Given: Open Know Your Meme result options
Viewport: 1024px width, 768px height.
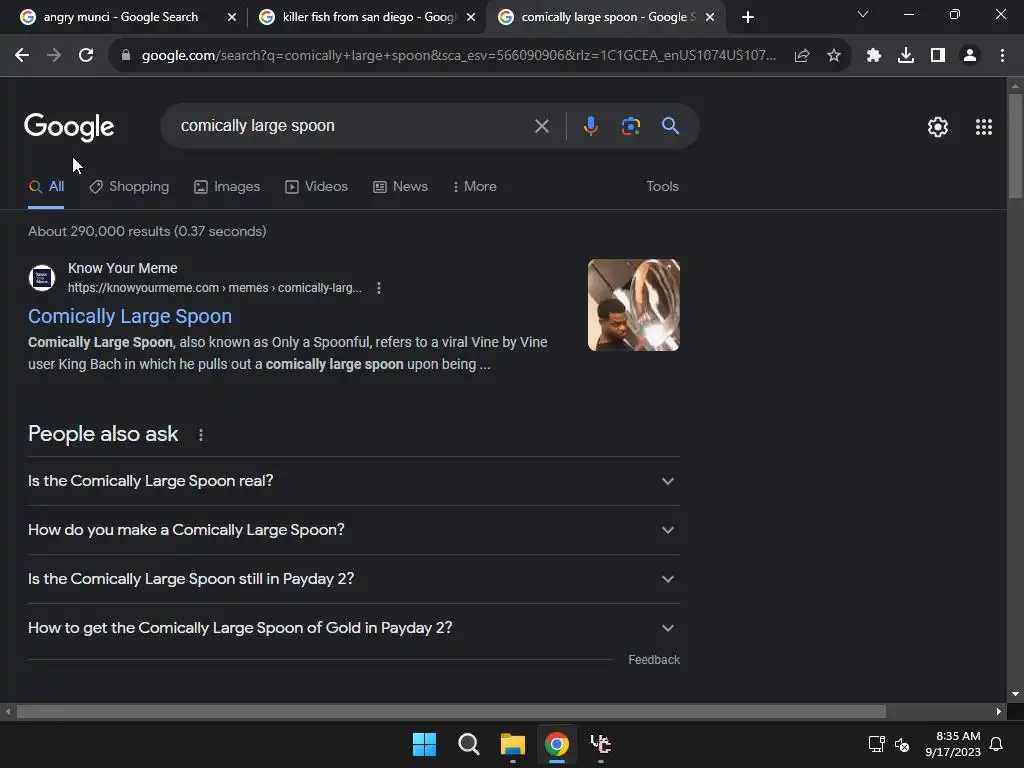Looking at the screenshot, I should pyautogui.click(x=379, y=288).
